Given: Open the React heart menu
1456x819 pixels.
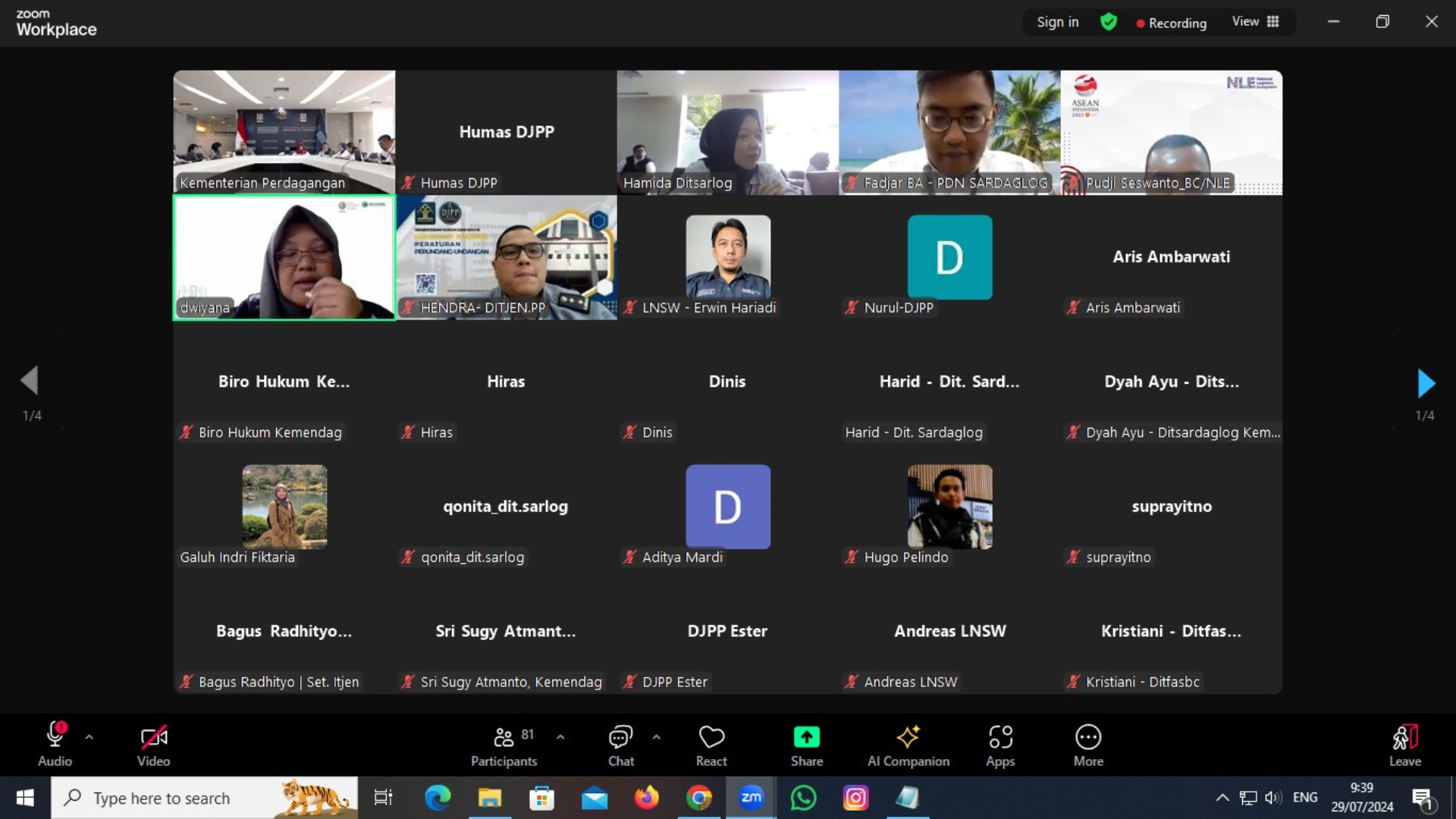Looking at the screenshot, I should tap(711, 745).
